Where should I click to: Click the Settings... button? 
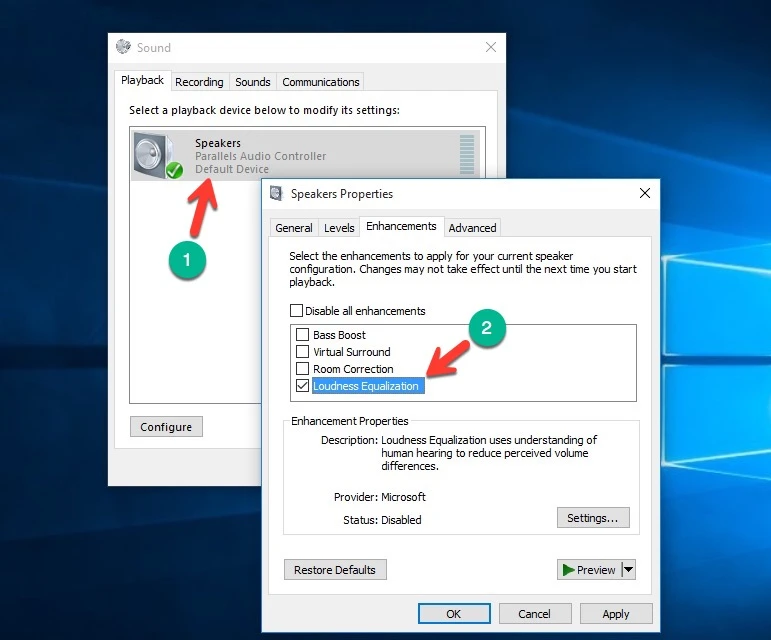[x=592, y=518]
